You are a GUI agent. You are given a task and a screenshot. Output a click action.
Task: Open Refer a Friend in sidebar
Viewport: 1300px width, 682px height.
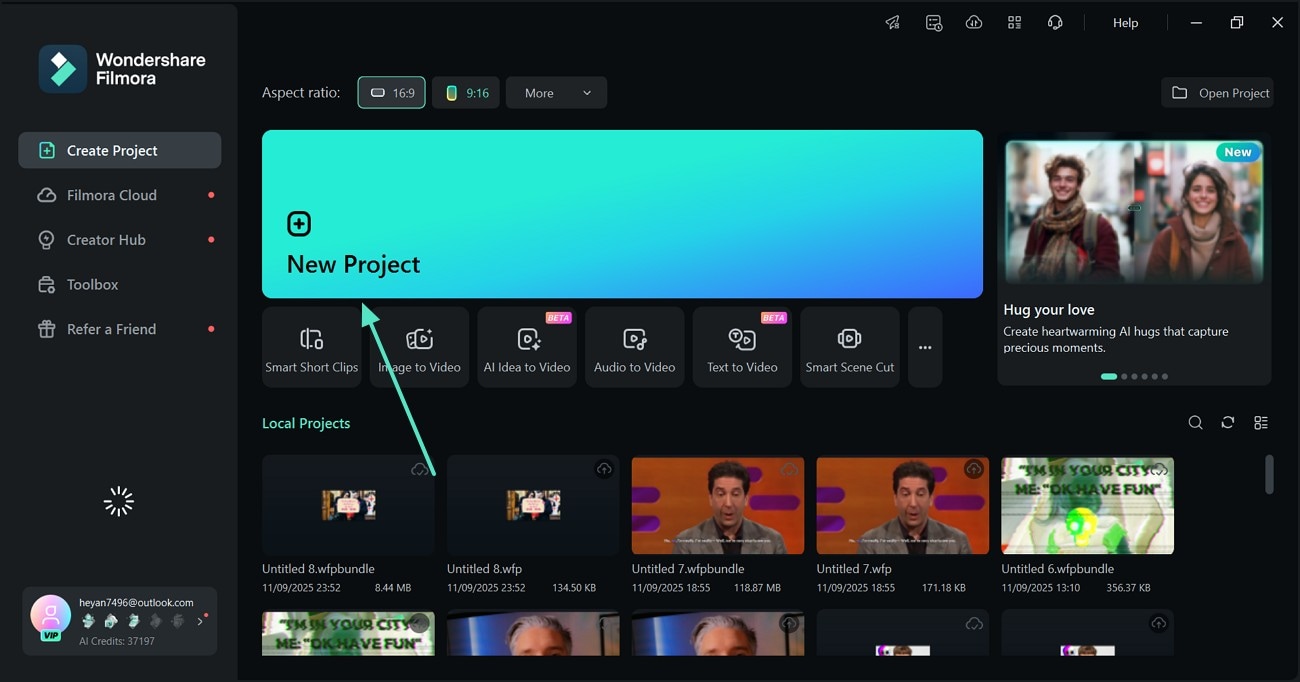click(x=120, y=329)
